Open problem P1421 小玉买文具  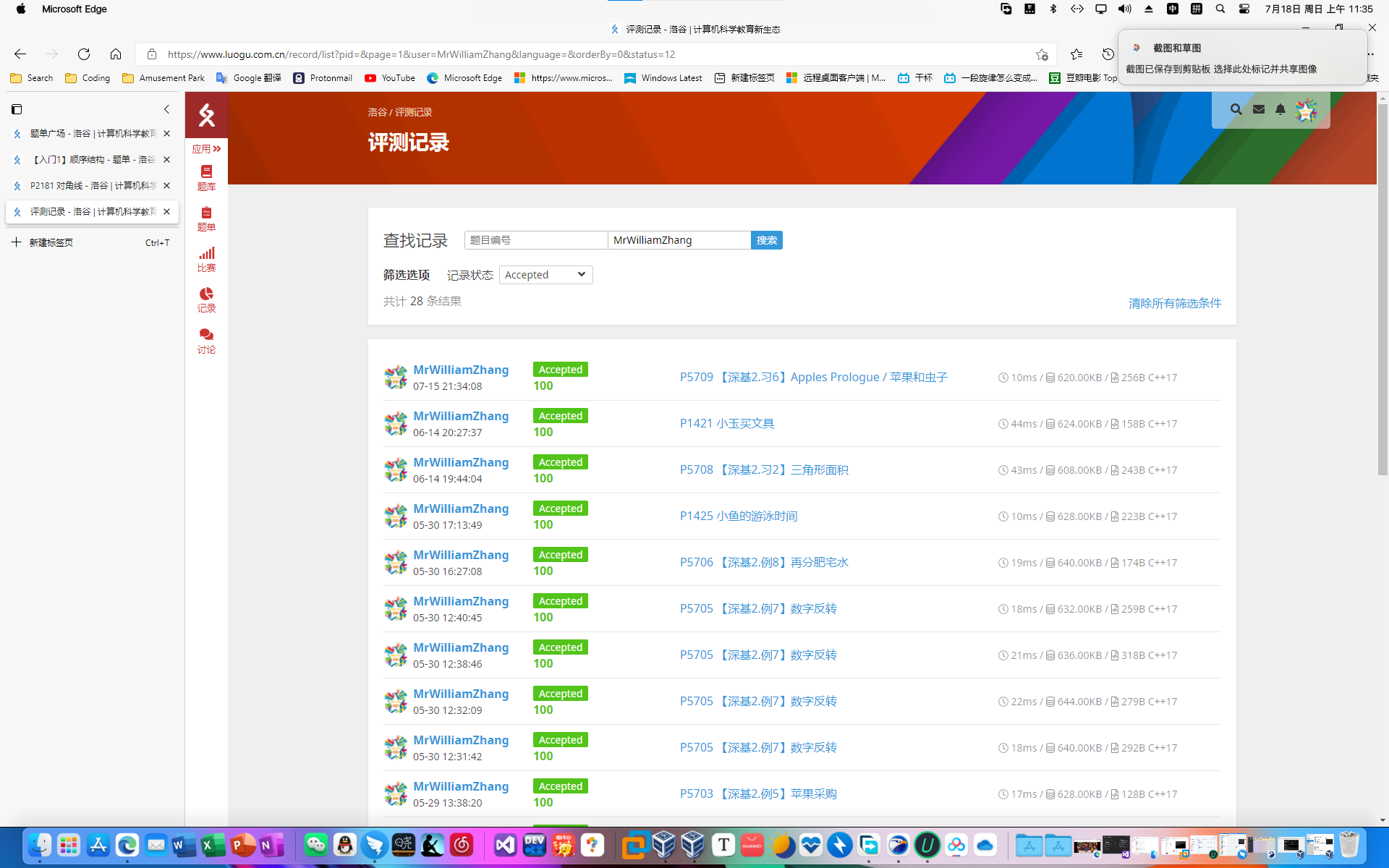coord(727,423)
